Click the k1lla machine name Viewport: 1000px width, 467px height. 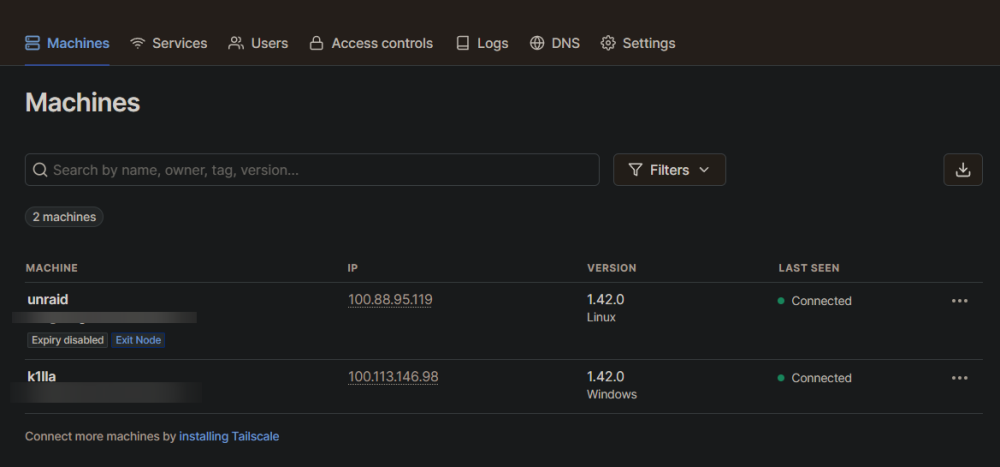(42, 376)
